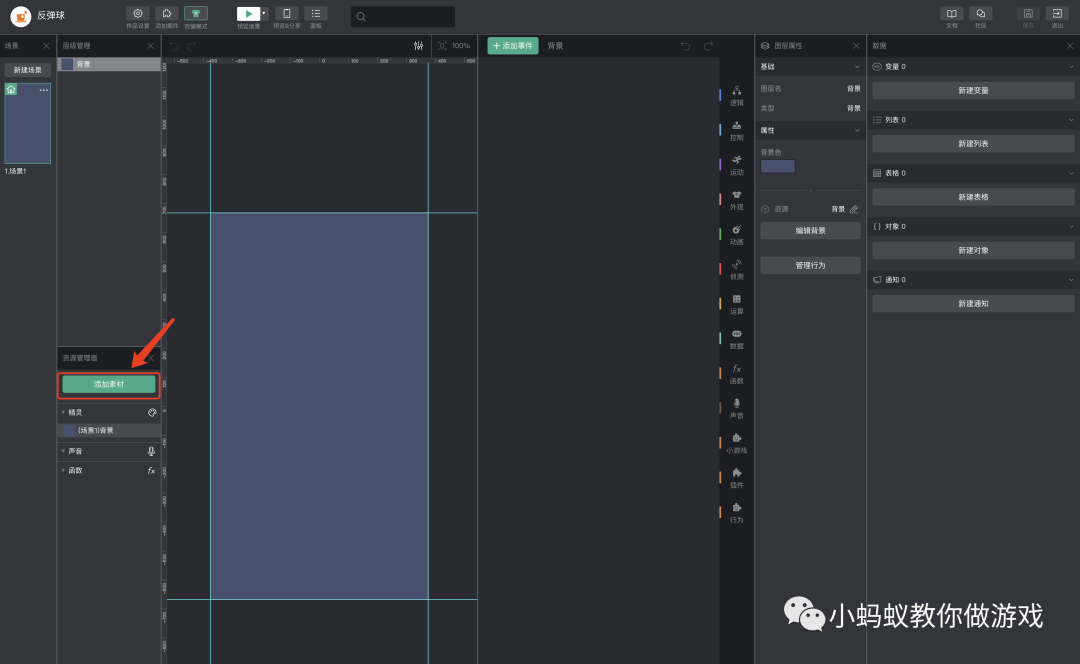Click the 管理行为 button
The image size is (1080, 664).
pos(811,265)
